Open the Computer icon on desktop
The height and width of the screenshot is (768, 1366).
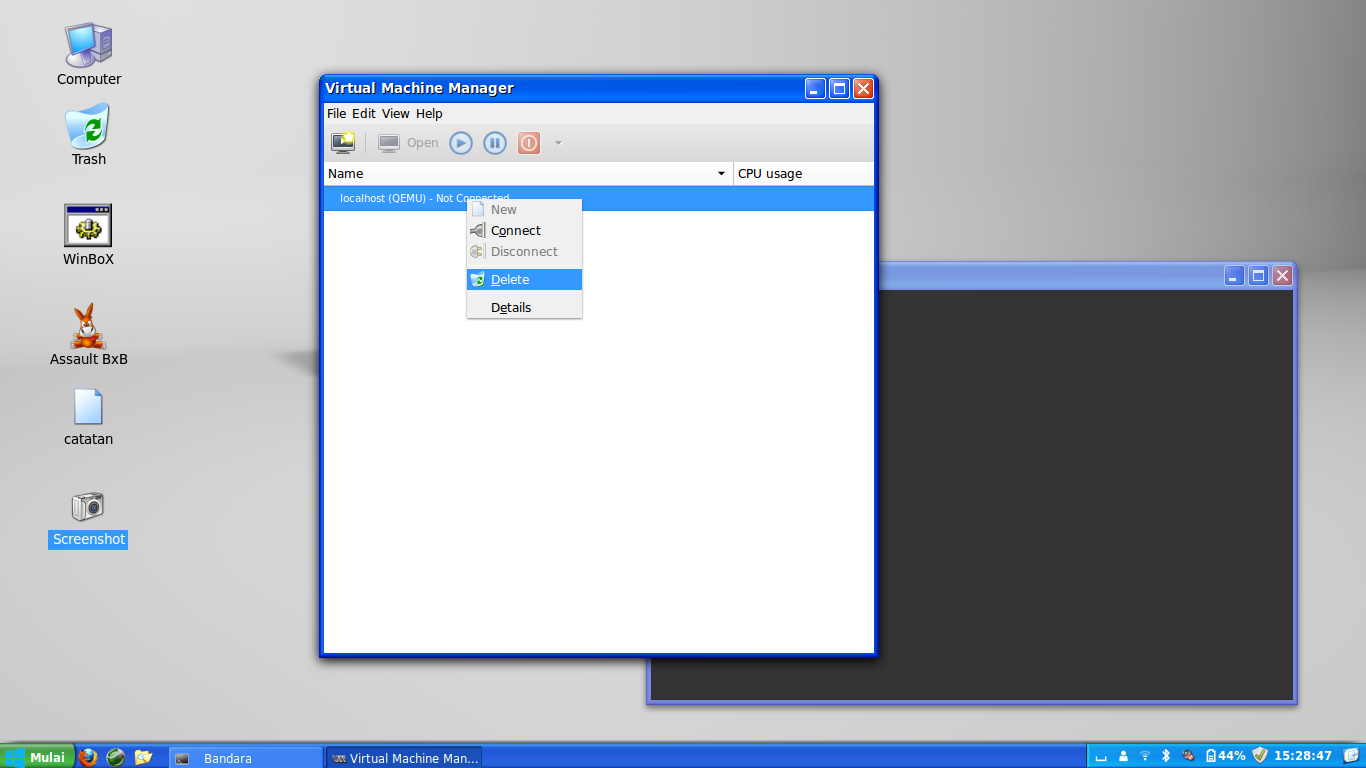tap(87, 48)
